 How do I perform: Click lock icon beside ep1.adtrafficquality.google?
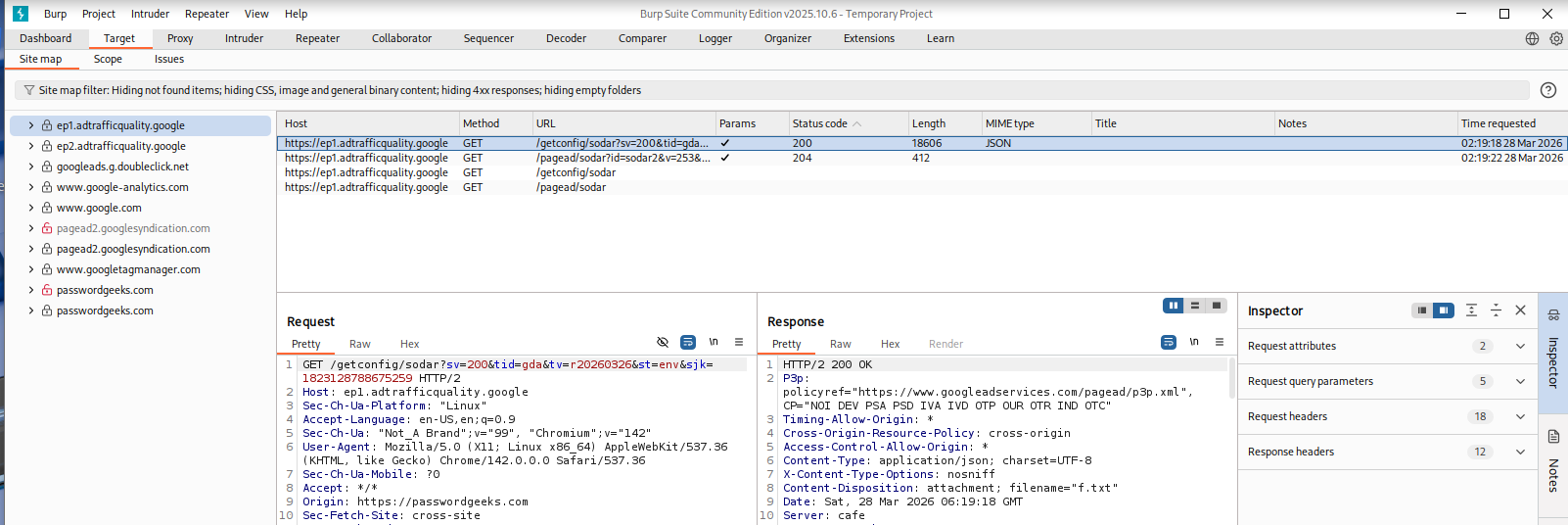pyautogui.click(x=46, y=125)
